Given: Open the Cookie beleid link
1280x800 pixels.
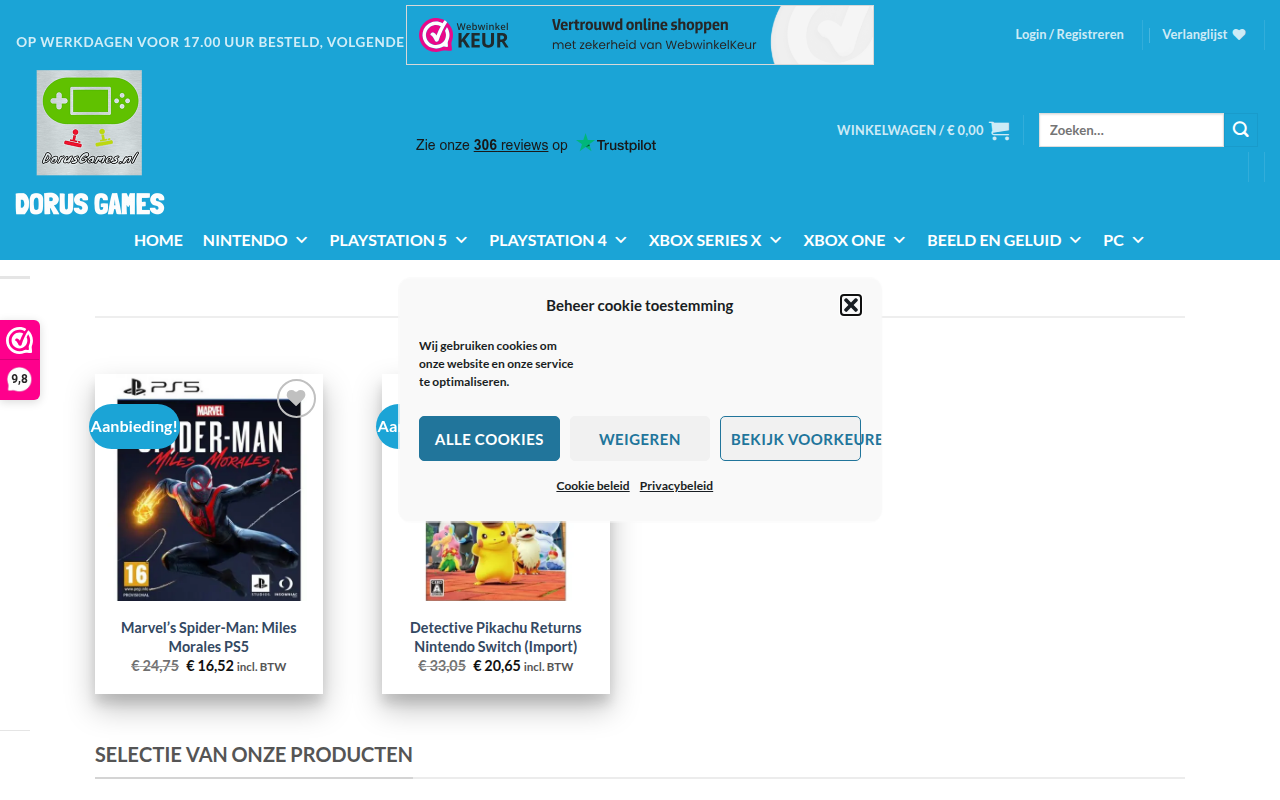Looking at the screenshot, I should tap(593, 486).
